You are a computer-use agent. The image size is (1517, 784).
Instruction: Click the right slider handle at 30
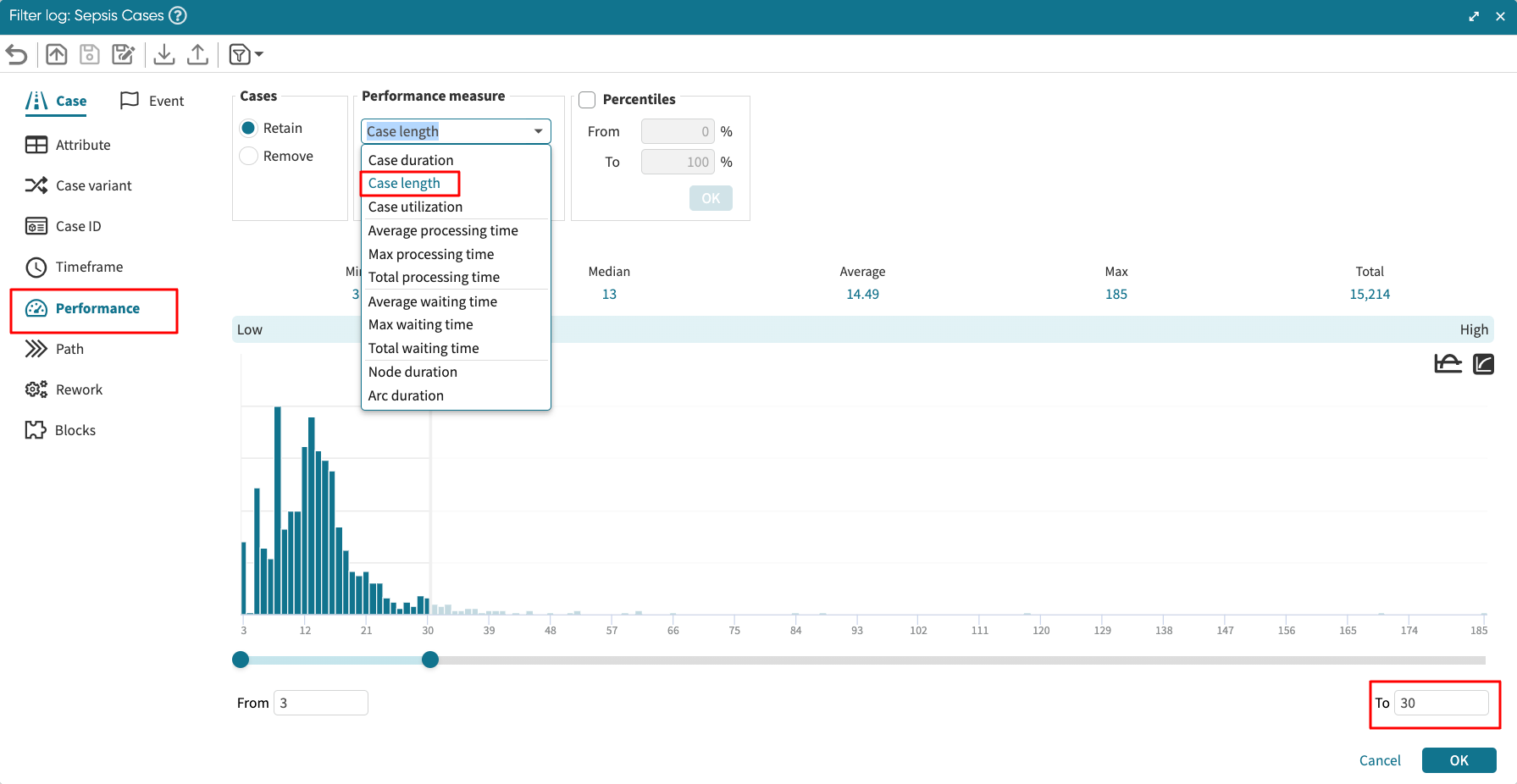point(430,660)
